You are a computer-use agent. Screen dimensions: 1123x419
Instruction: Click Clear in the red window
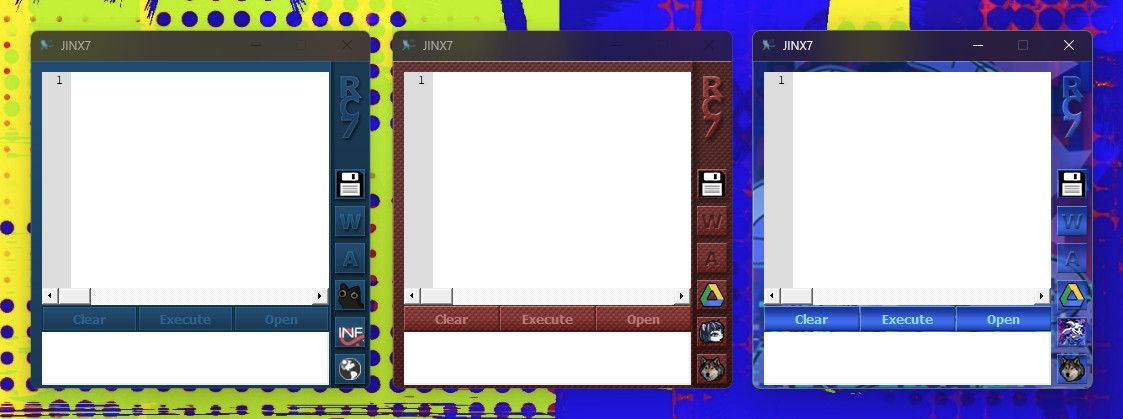coord(451,319)
